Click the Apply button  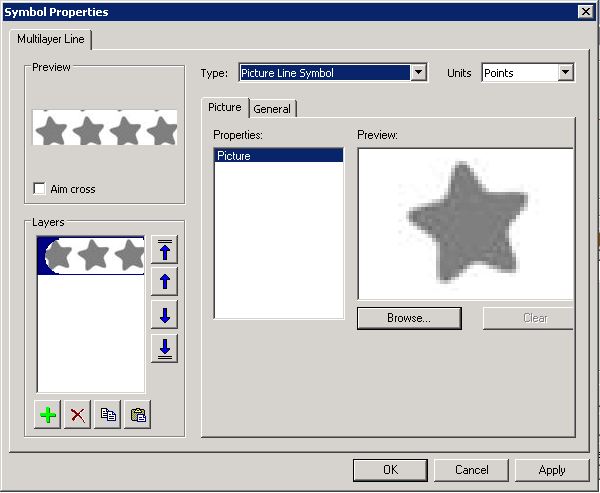[552, 470]
